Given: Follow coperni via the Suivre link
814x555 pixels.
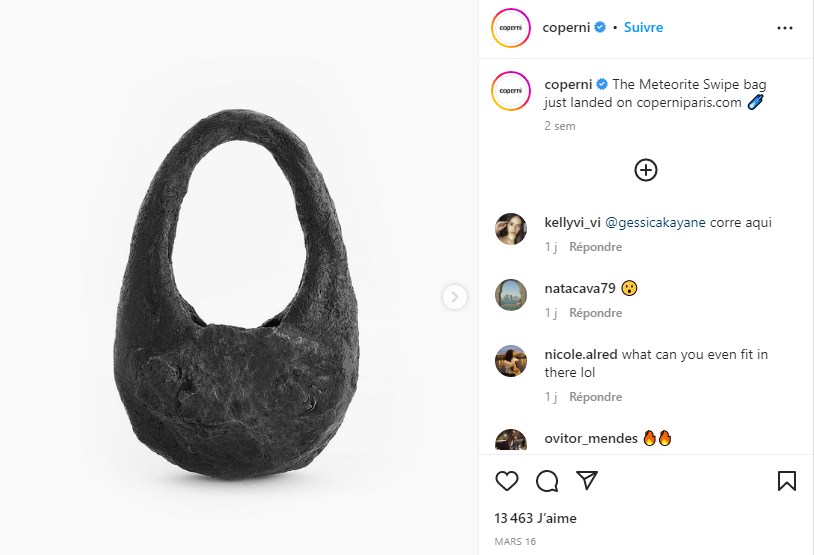Looking at the screenshot, I should 643,28.
